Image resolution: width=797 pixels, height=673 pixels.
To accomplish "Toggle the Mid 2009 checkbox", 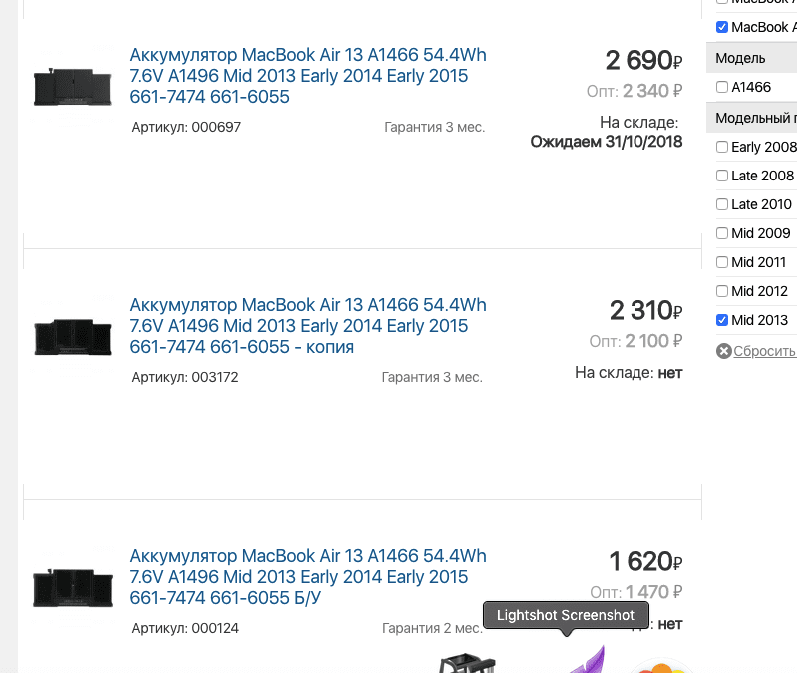I will pyautogui.click(x=722, y=233).
